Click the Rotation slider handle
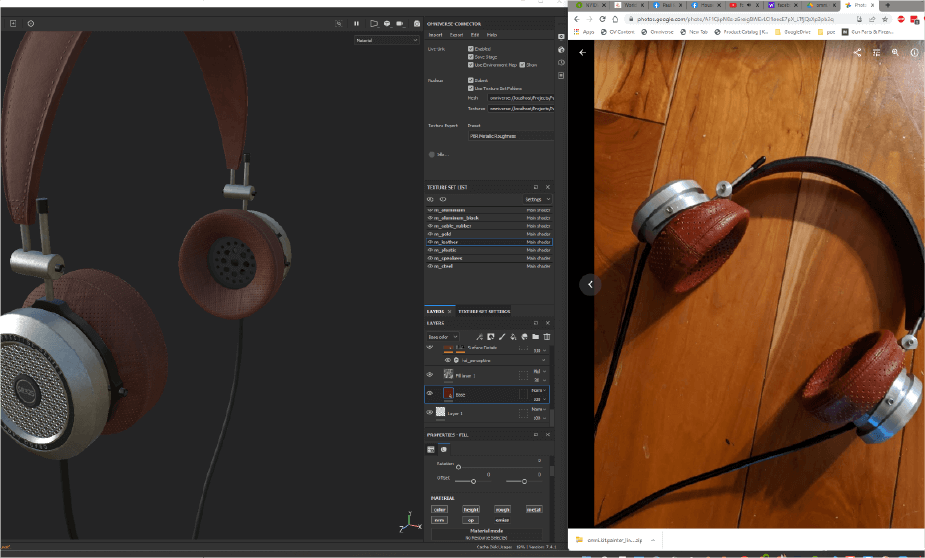 tap(459, 467)
